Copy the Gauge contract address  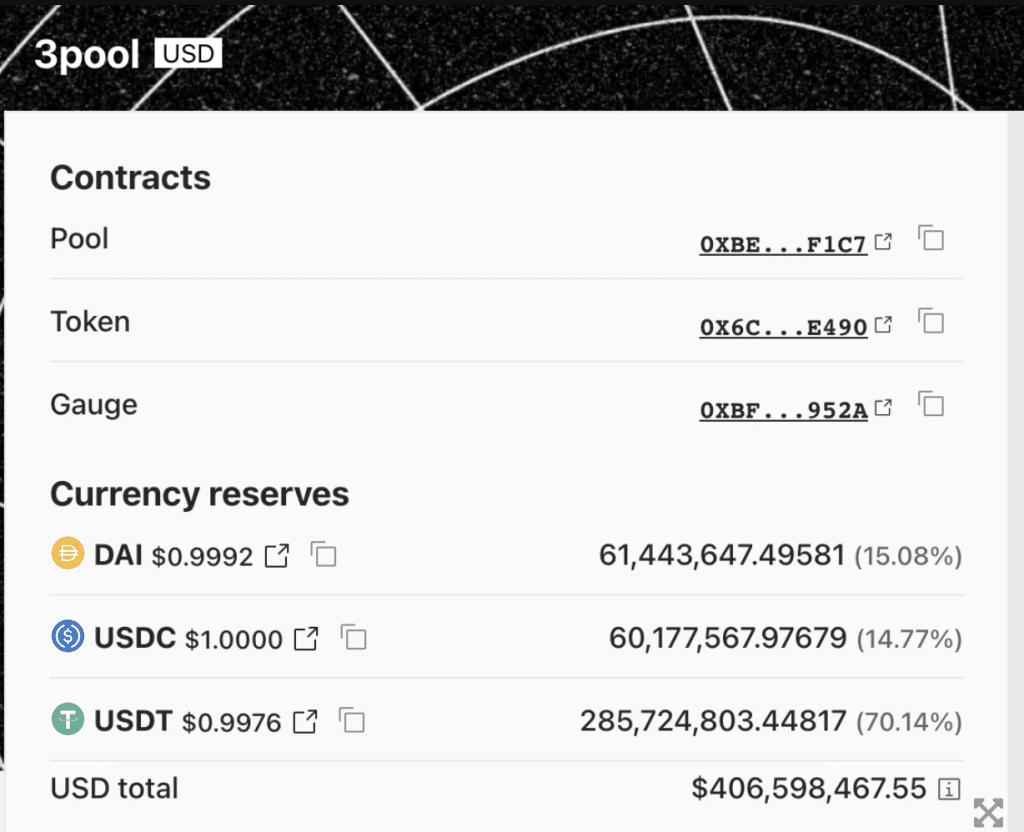(x=931, y=404)
